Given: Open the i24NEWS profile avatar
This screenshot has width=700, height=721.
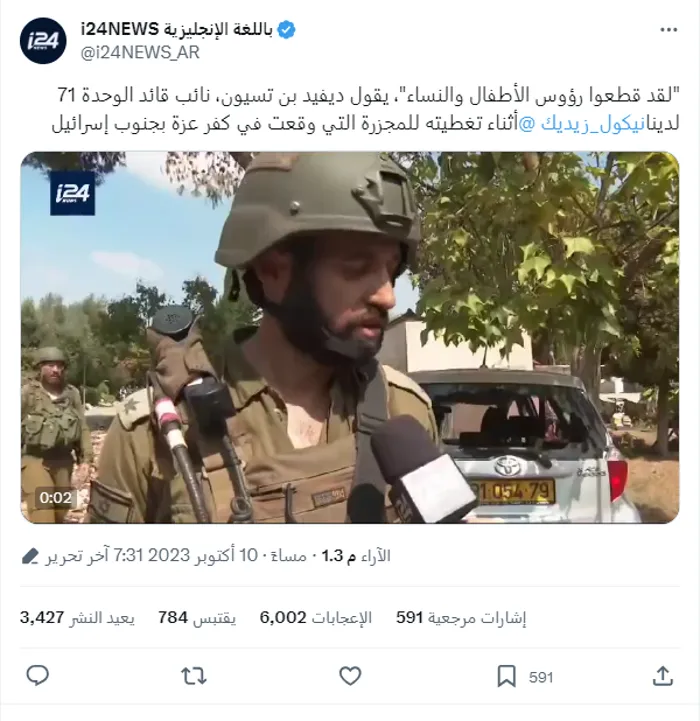Looking at the screenshot, I should (43, 41).
